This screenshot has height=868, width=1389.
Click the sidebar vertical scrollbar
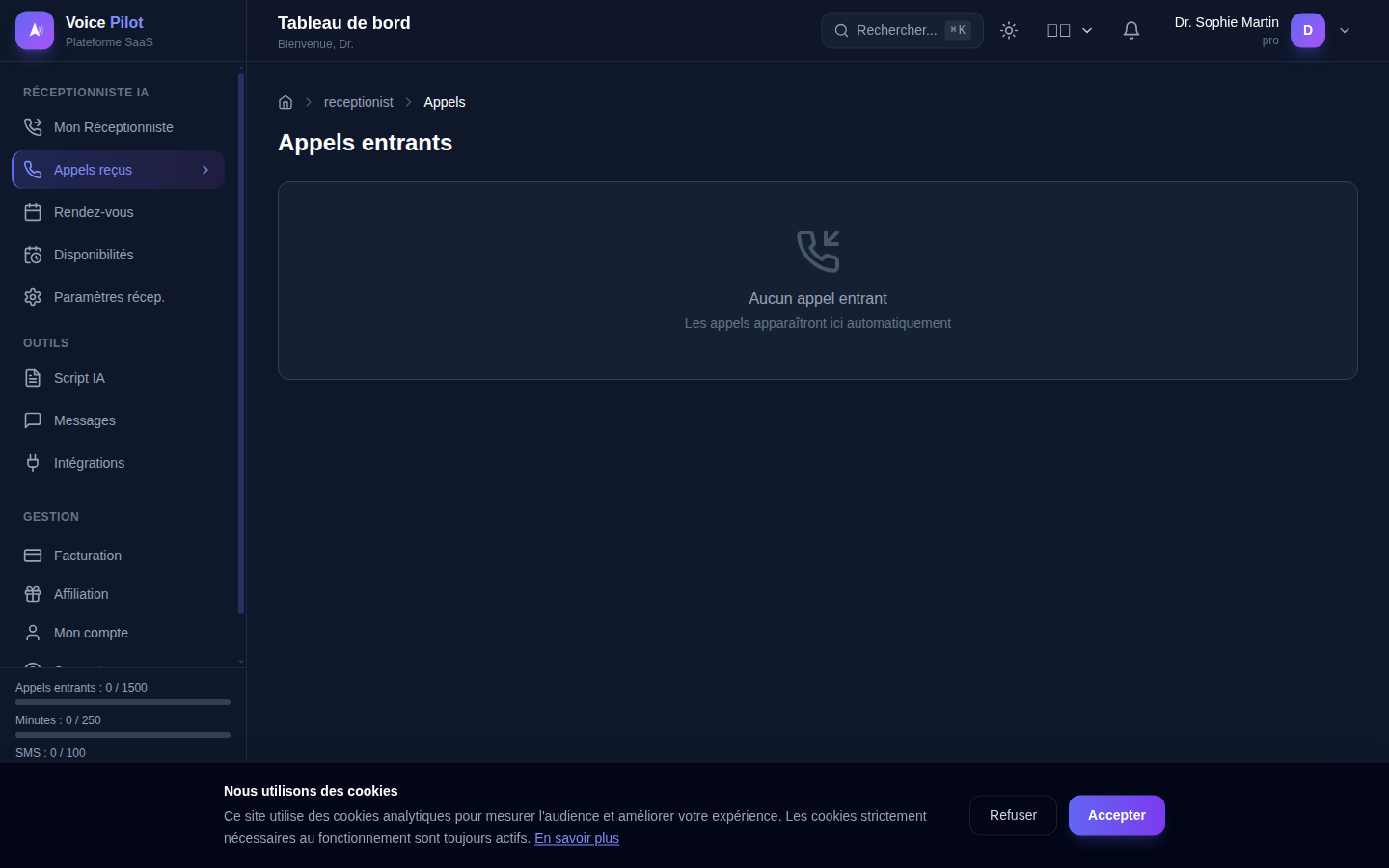click(241, 343)
